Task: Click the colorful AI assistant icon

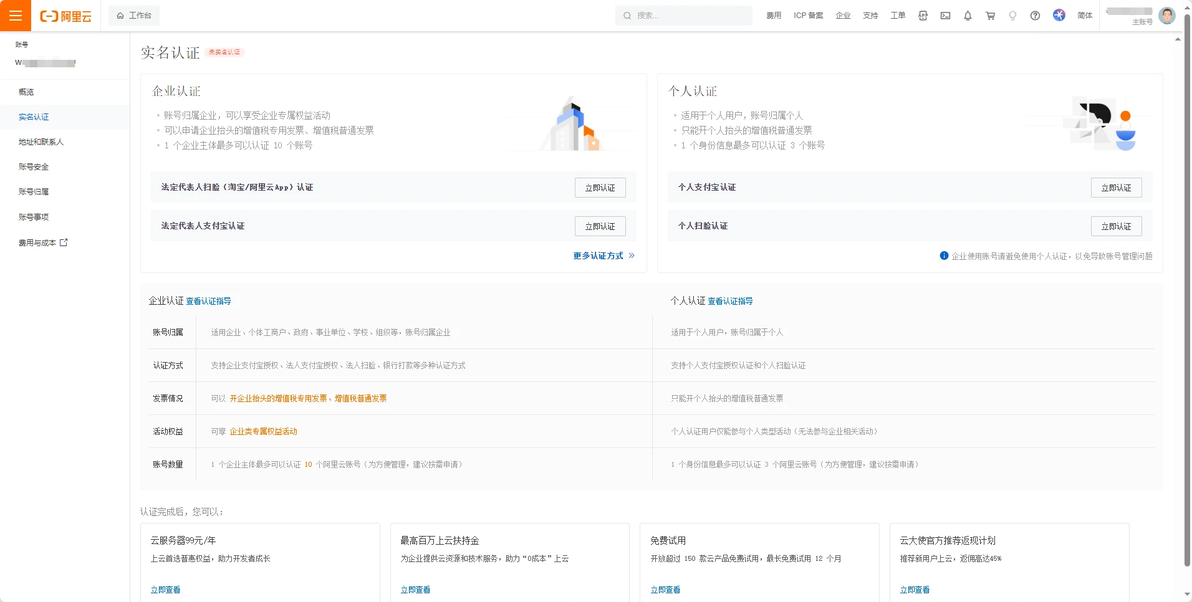Action: point(1059,15)
